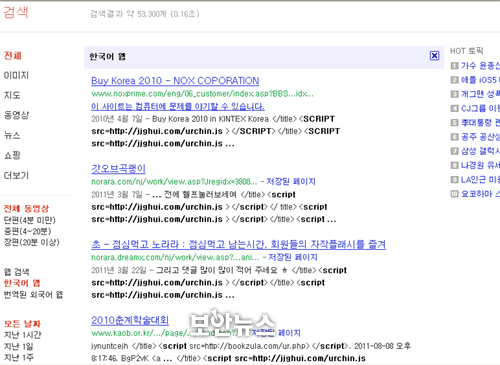The height and width of the screenshot is (365, 500).
Task: Open the 2010춘계학술대회 search result
Action: 130,320
